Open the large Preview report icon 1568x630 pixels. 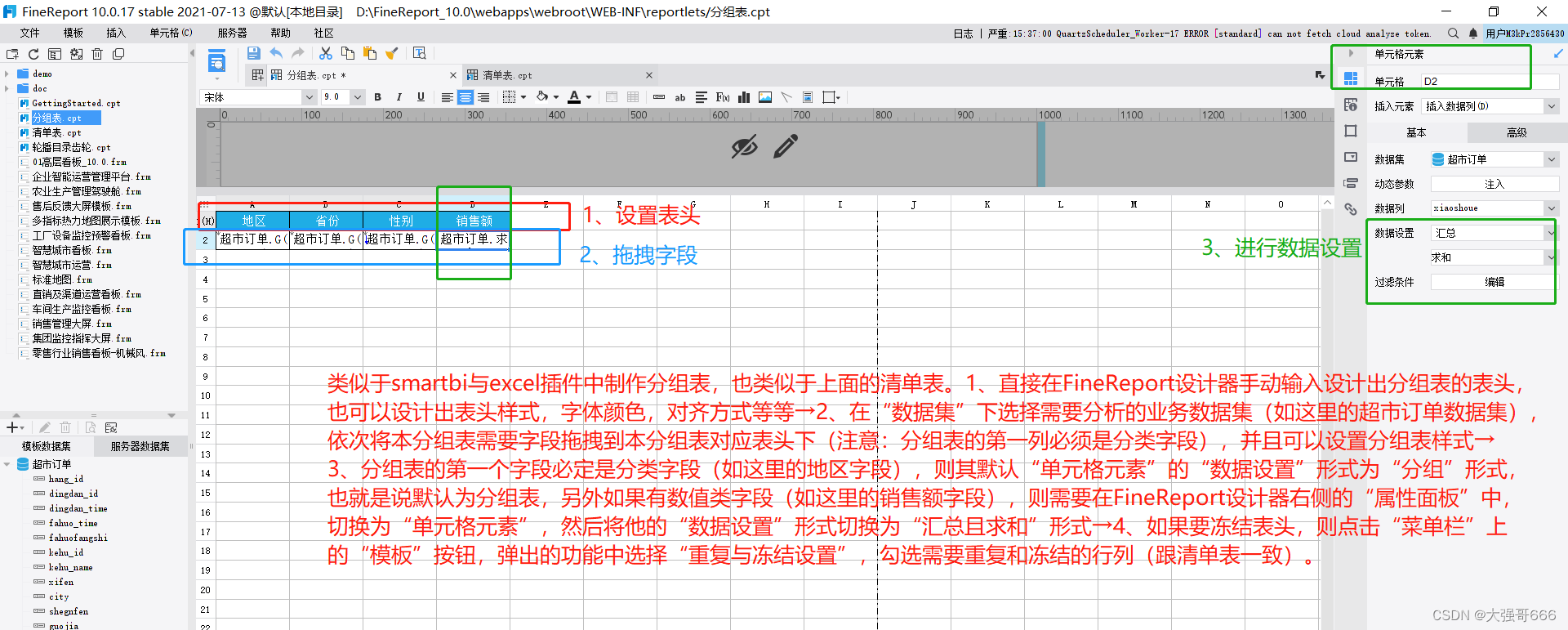pyautogui.click(x=216, y=61)
